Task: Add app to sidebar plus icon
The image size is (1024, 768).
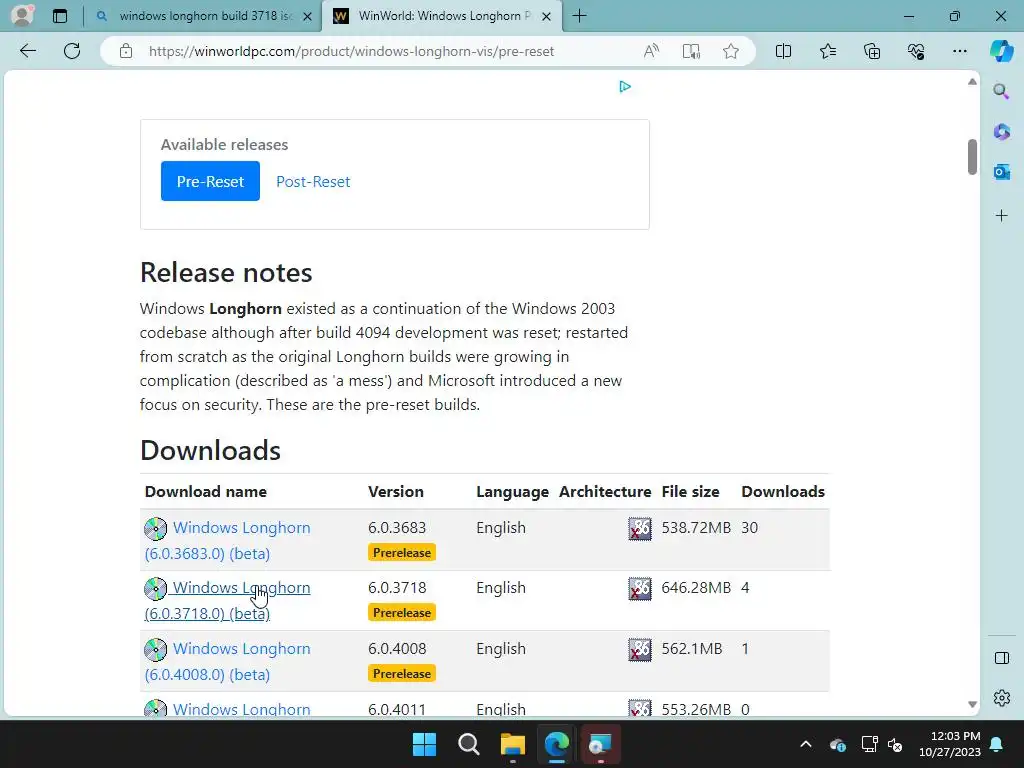Action: [x=1001, y=216]
